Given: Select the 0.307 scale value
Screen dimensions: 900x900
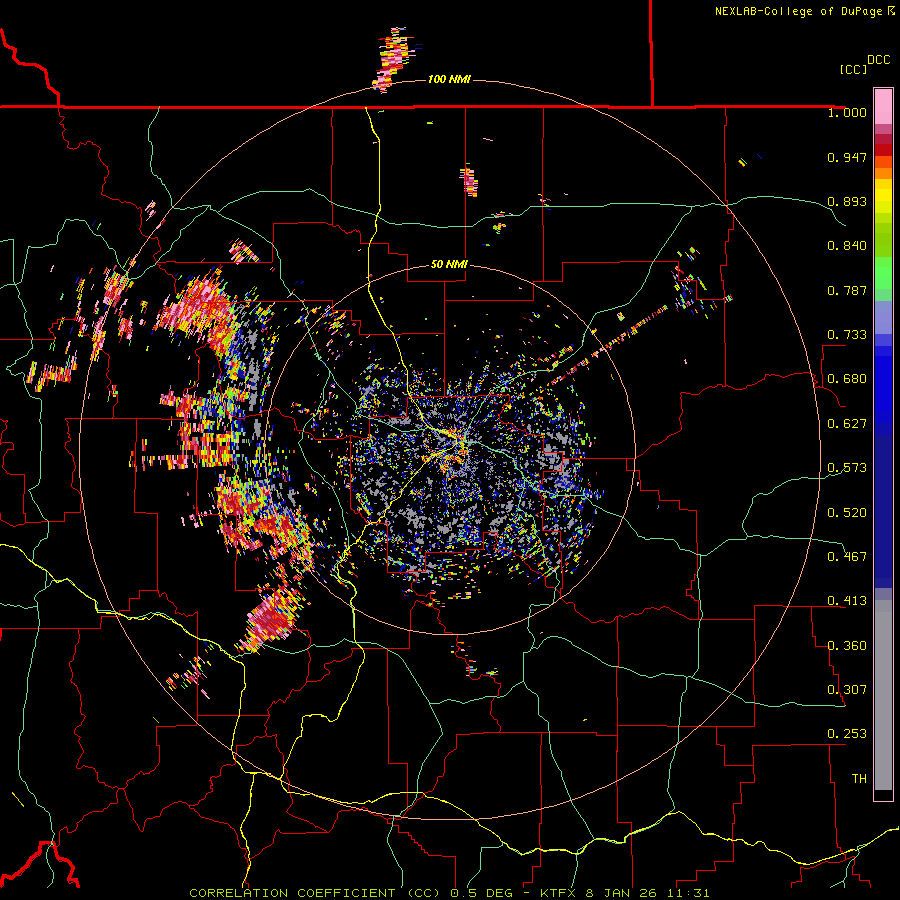Looking at the screenshot, I should 847,690.
